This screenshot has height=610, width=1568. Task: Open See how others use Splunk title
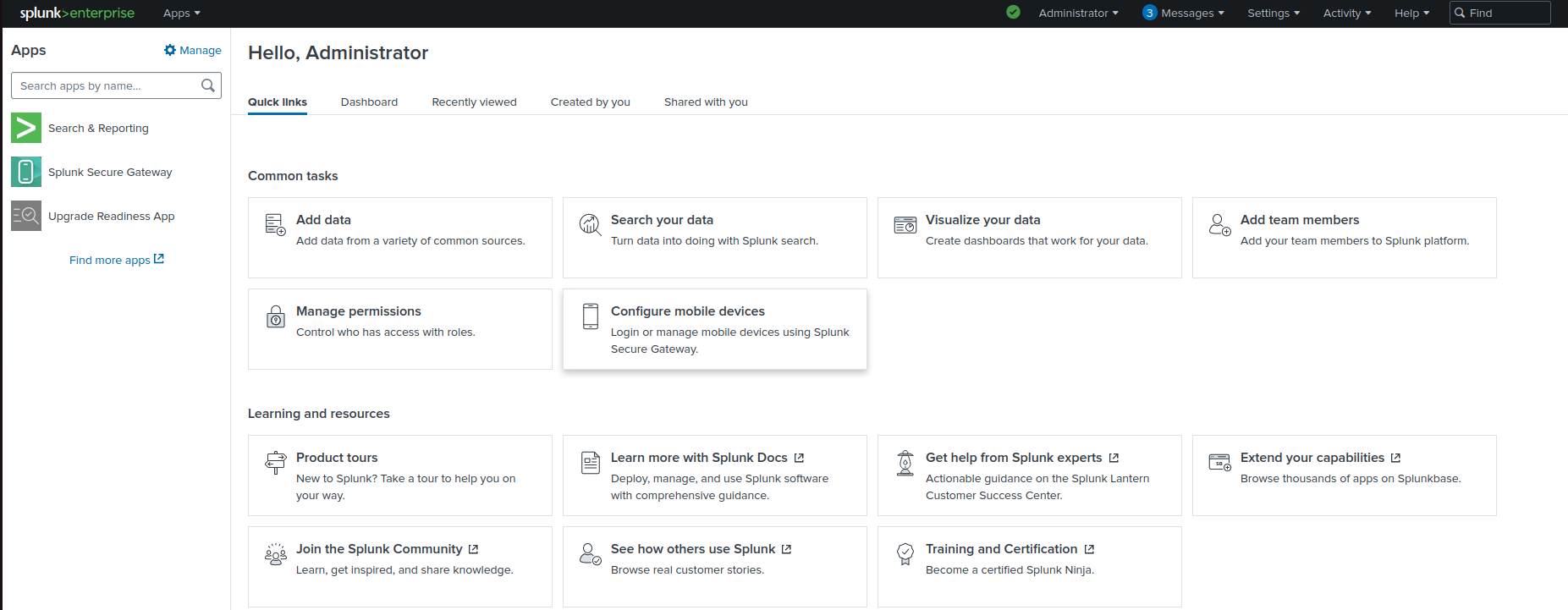693,549
